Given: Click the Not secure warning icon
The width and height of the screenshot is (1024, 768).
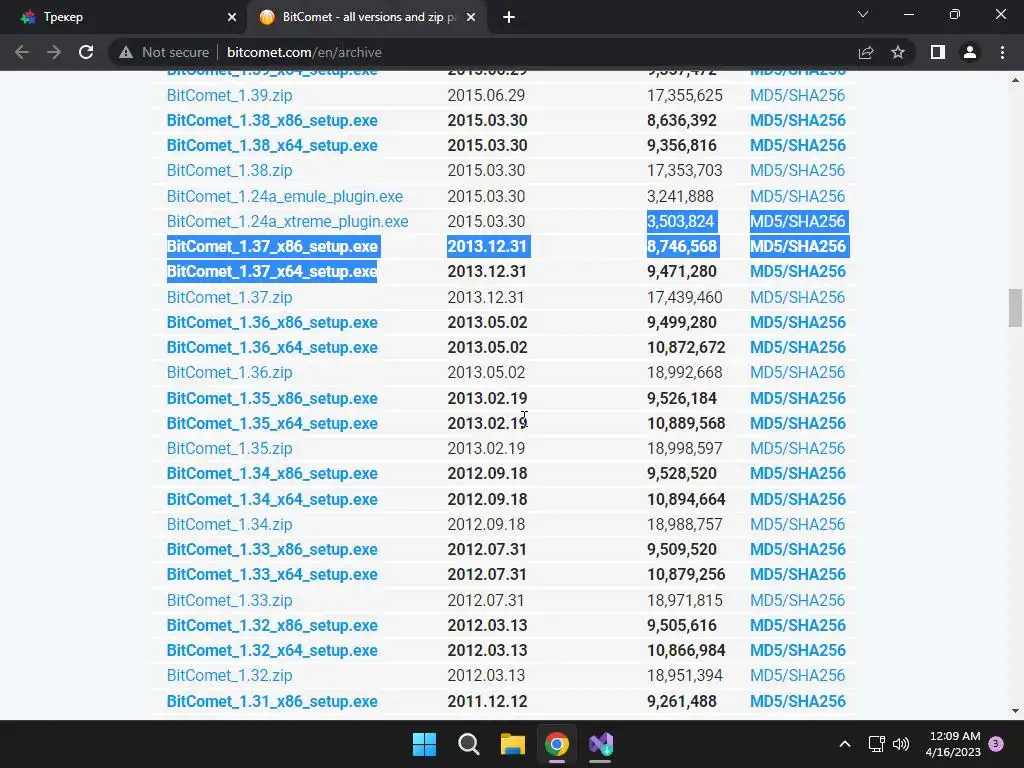Looking at the screenshot, I should point(126,52).
